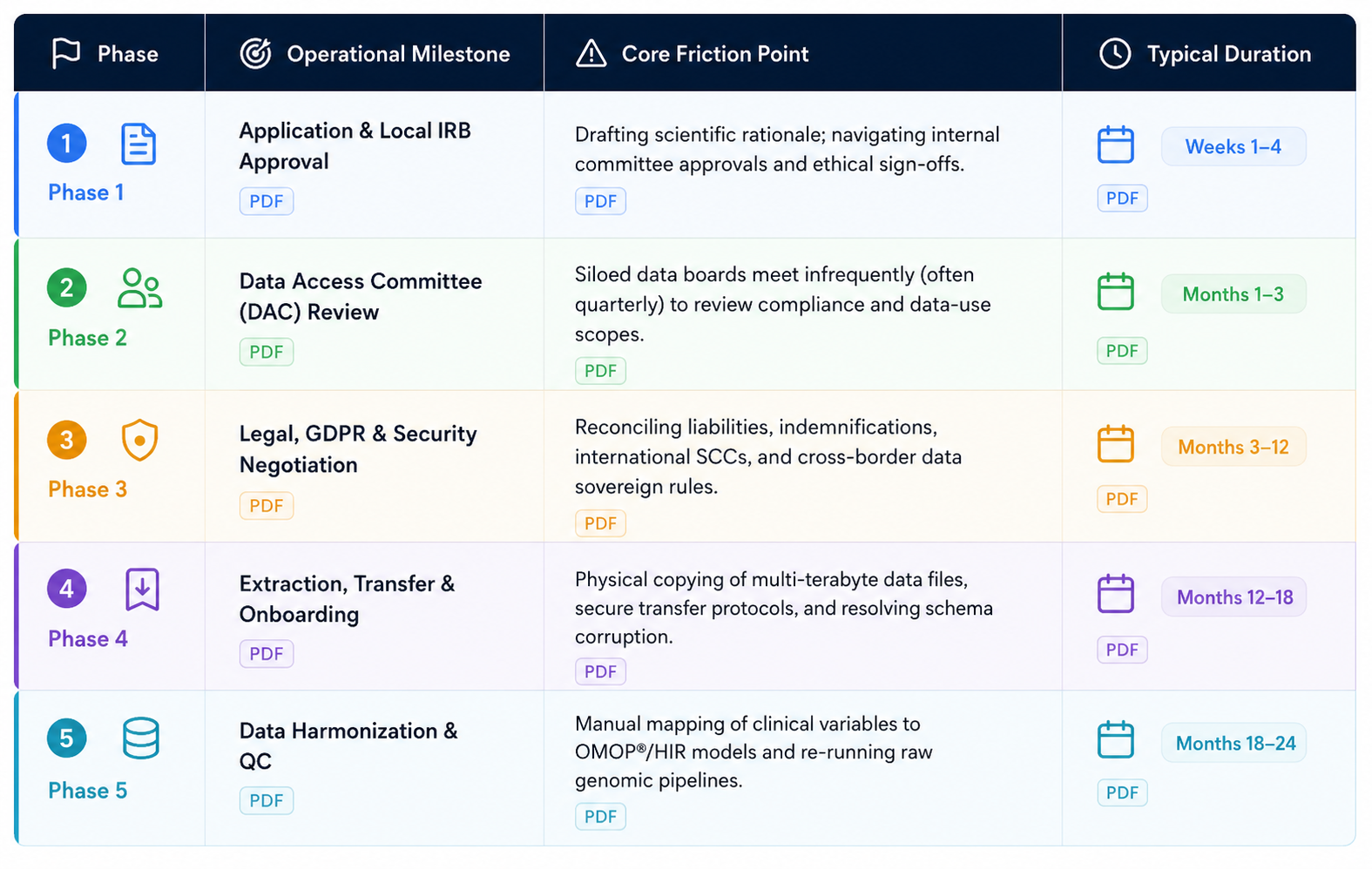Click the people icon in Phase 2
Image resolution: width=1372 pixels, height=869 pixels.
pos(139,288)
